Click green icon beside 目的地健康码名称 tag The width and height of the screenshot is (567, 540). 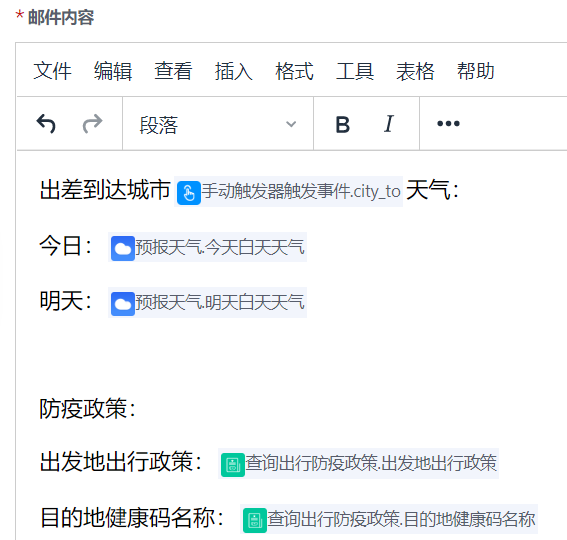(255, 520)
